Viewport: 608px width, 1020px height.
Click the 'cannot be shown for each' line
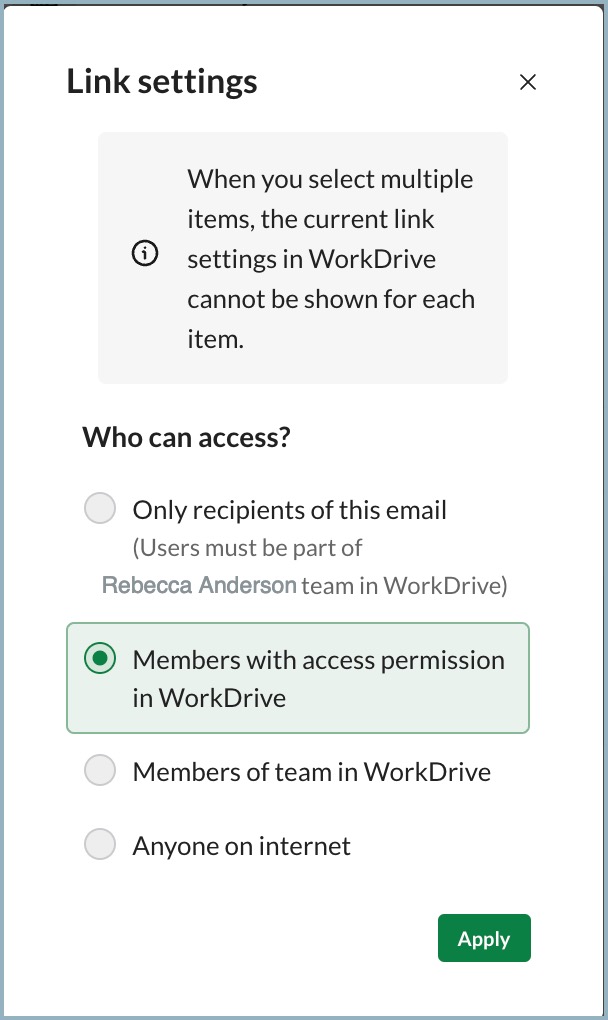[x=331, y=299]
